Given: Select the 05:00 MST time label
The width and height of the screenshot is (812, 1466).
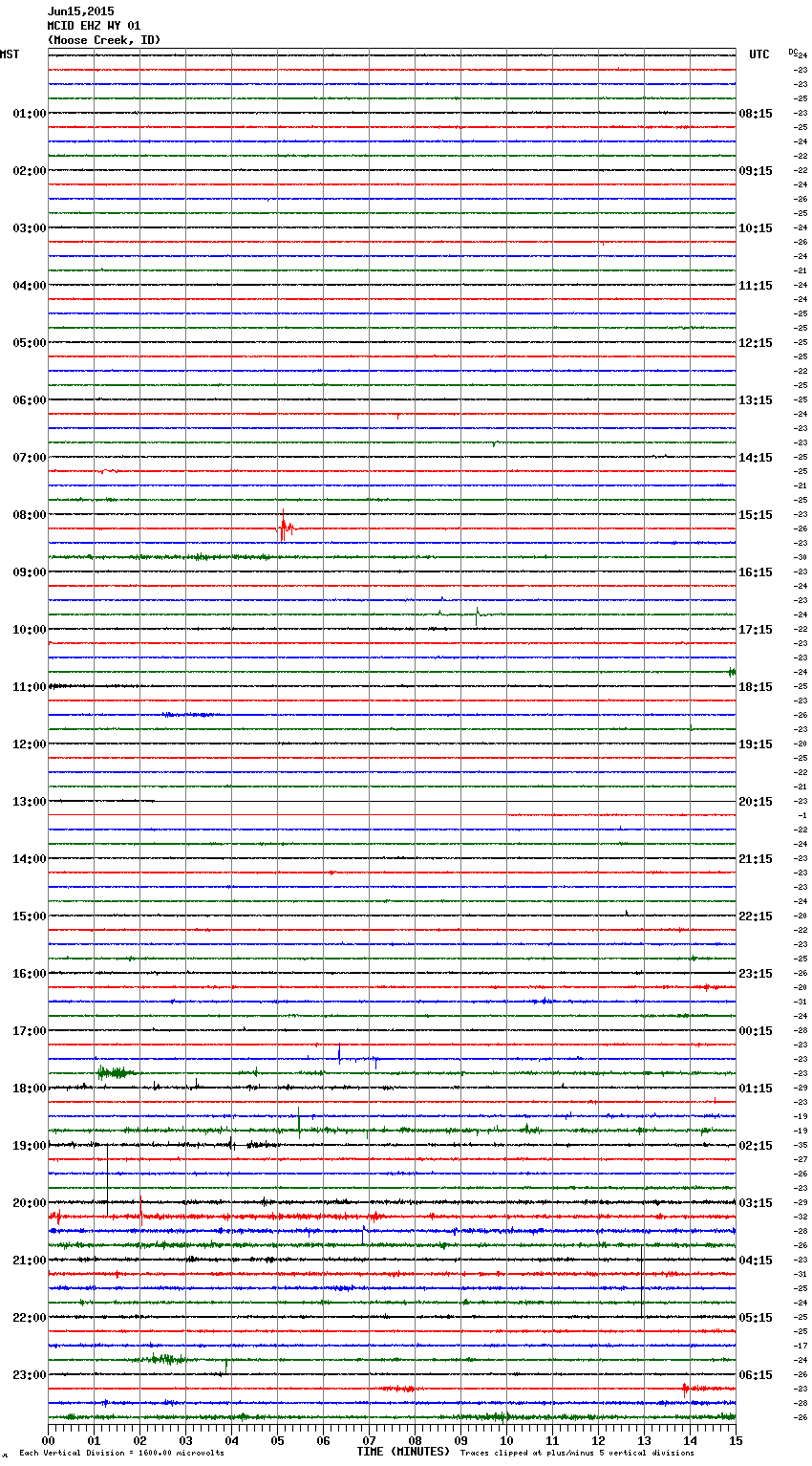Looking at the screenshot, I should tap(30, 343).
